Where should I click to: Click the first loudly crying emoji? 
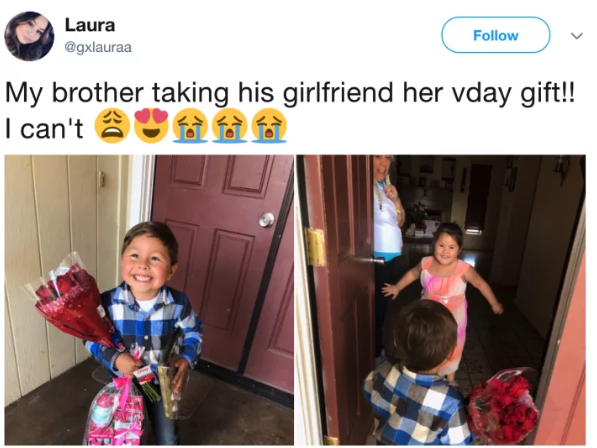(x=190, y=126)
